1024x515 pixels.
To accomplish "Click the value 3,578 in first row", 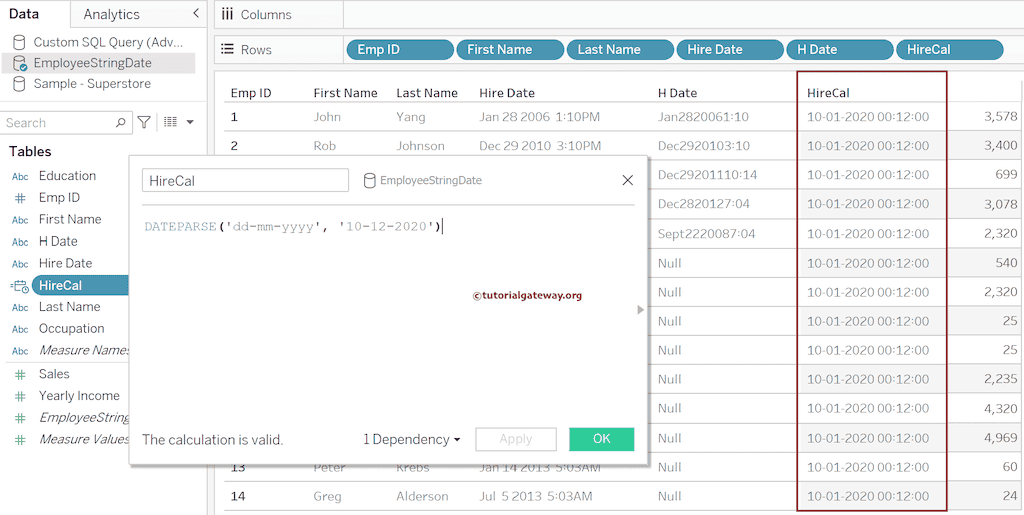I will (x=1000, y=117).
